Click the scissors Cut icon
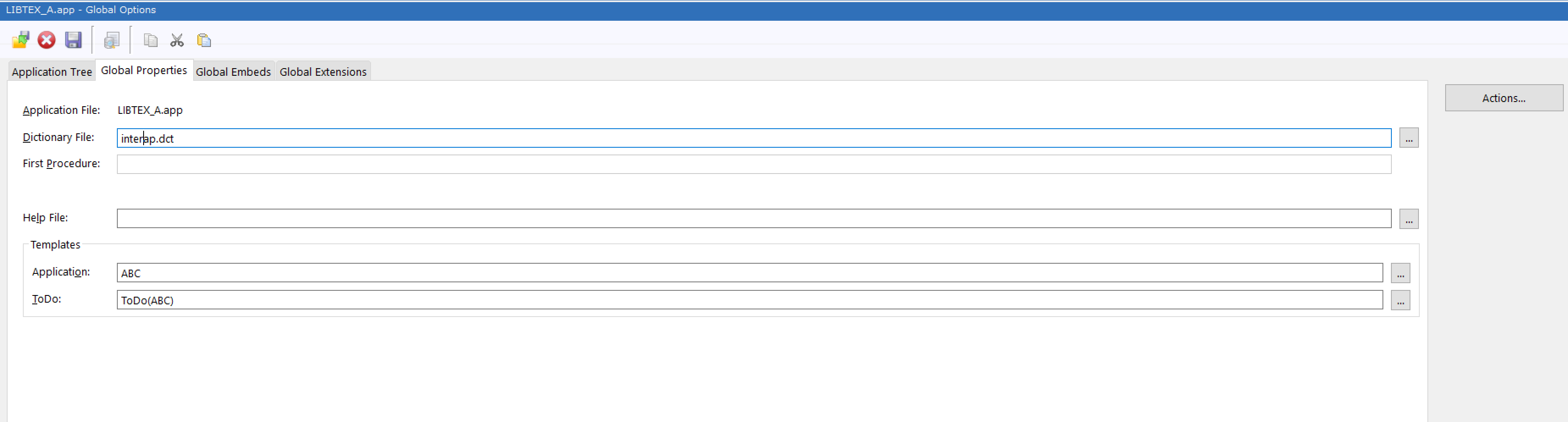Screen dimensions: 1568x422 (177, 40)
